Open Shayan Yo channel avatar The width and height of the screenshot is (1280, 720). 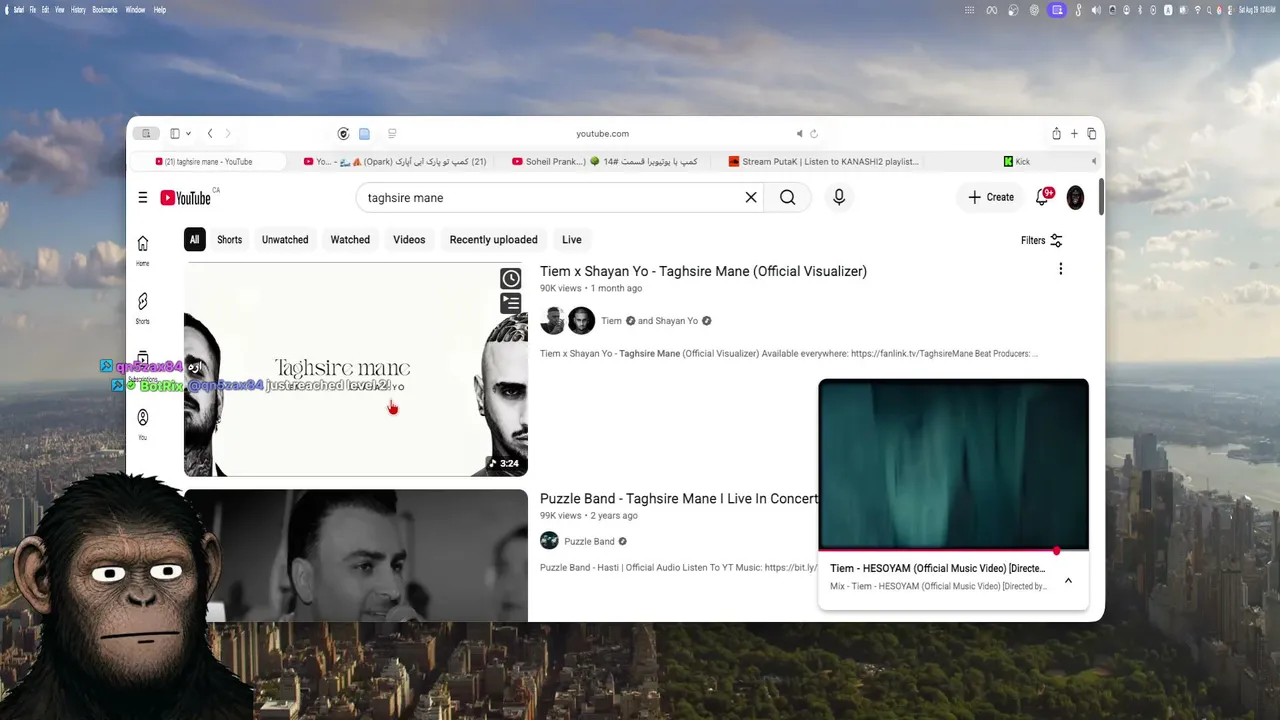coord(581,321)
